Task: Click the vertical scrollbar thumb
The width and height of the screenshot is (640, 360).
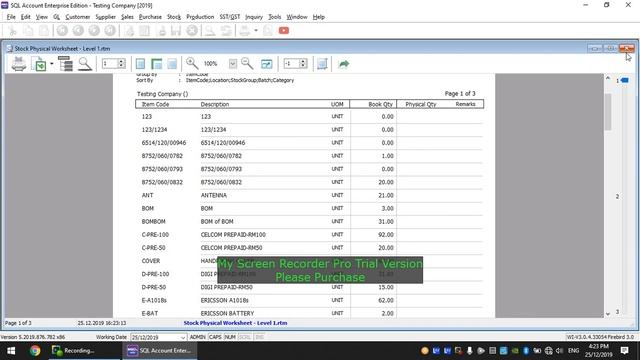Action: 608,111
